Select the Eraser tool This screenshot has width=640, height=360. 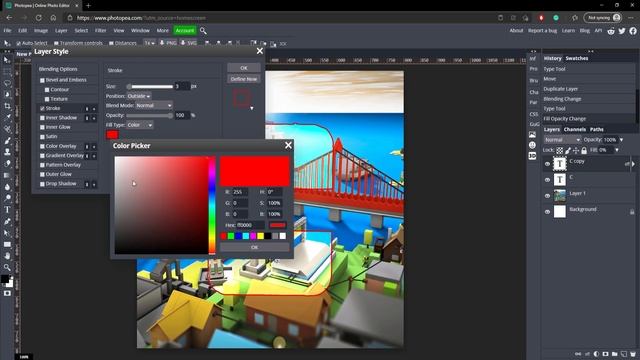coord(7,164)
